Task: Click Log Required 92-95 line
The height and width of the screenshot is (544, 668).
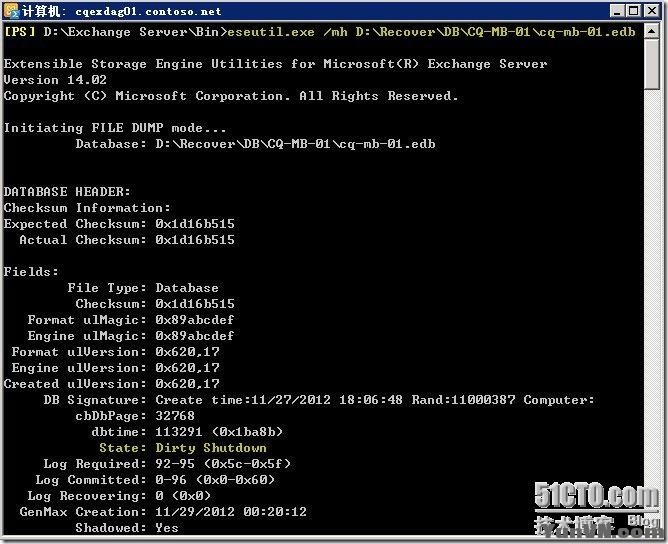Action: click(167, 463)
